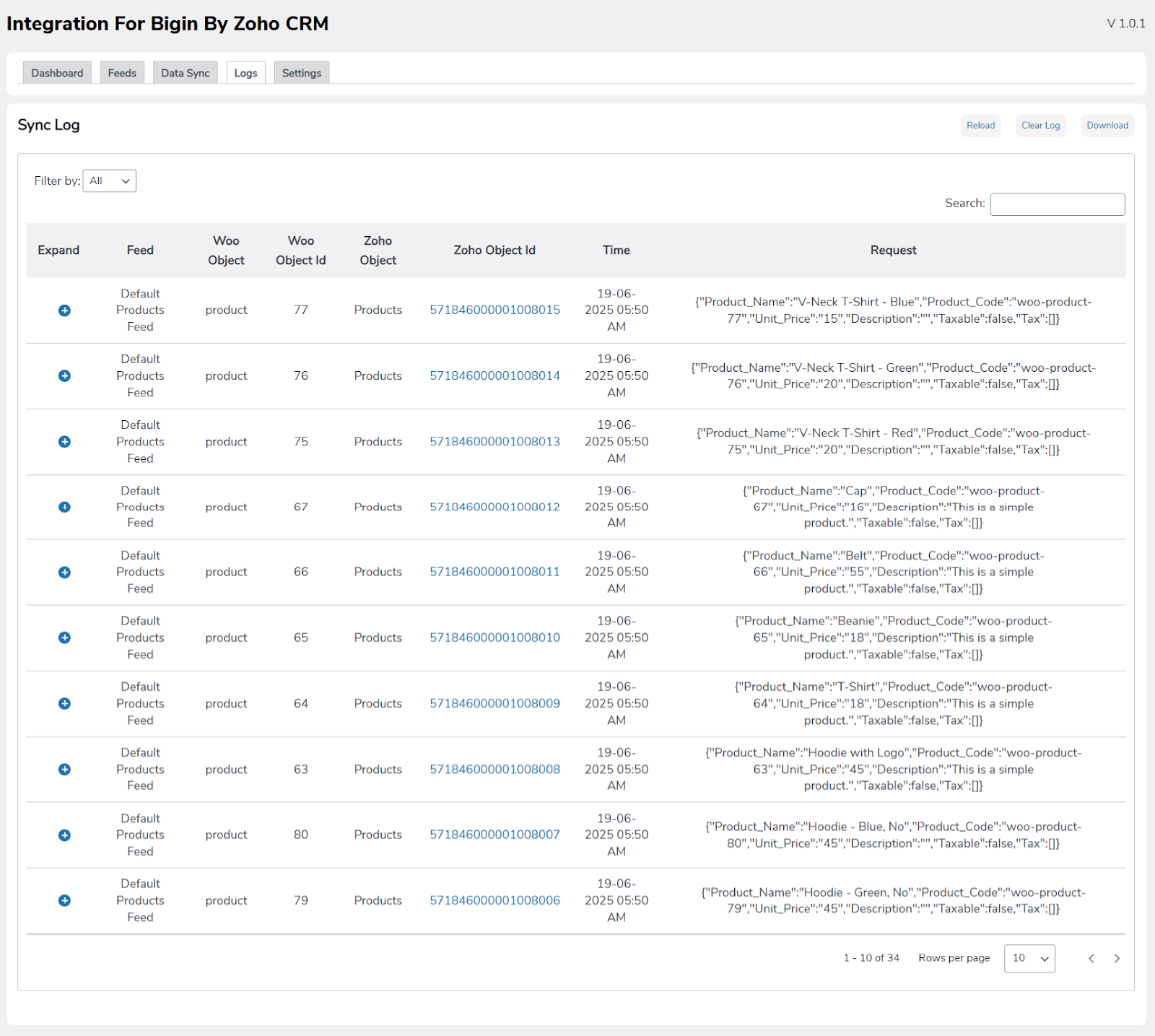Open Zoho object link 571846000001008007
The width and height of the screenshot is (1155, 1036).
tap(494, 835)
